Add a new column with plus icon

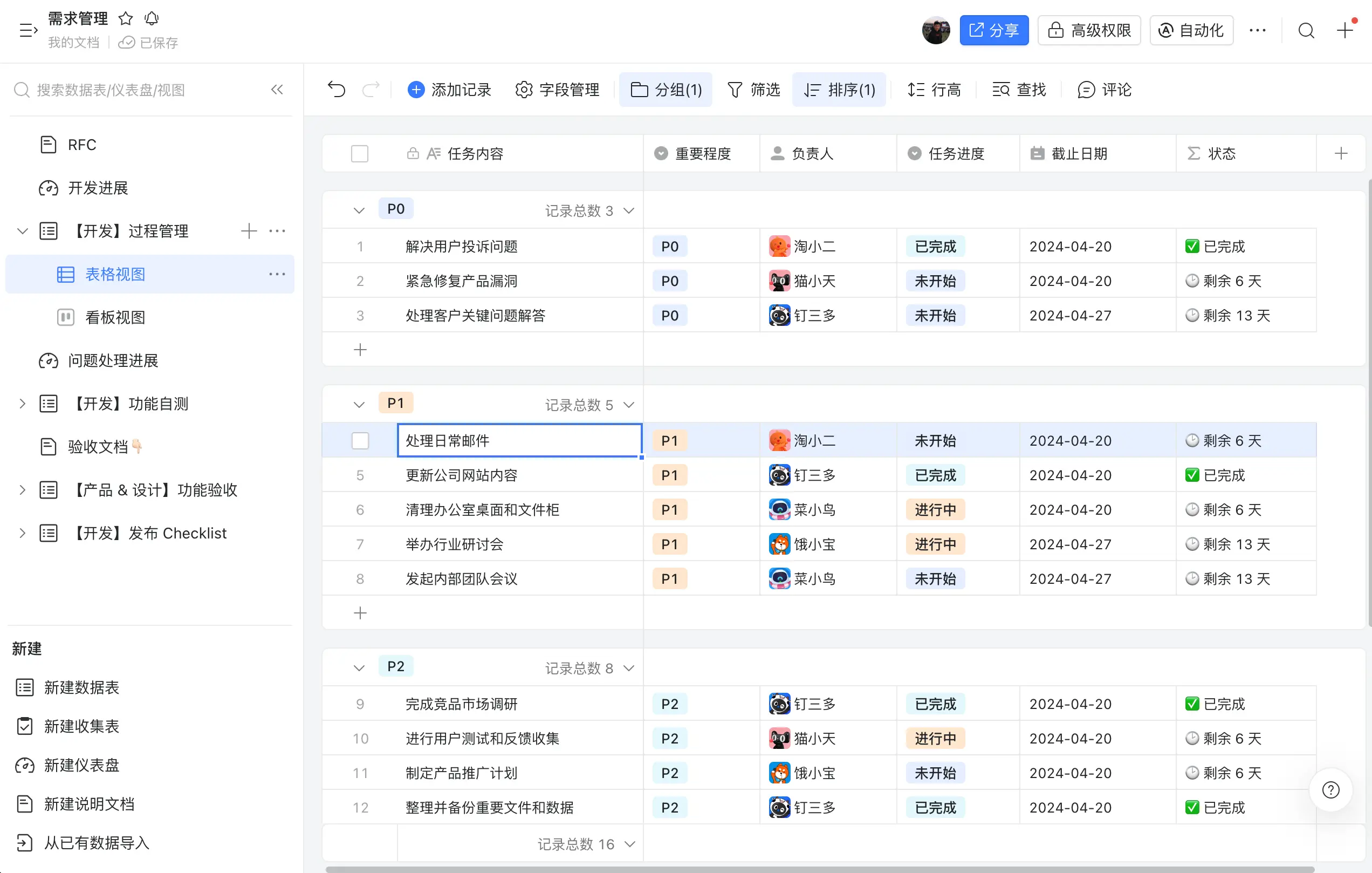pyautogui.click(x=1341, y=153)
